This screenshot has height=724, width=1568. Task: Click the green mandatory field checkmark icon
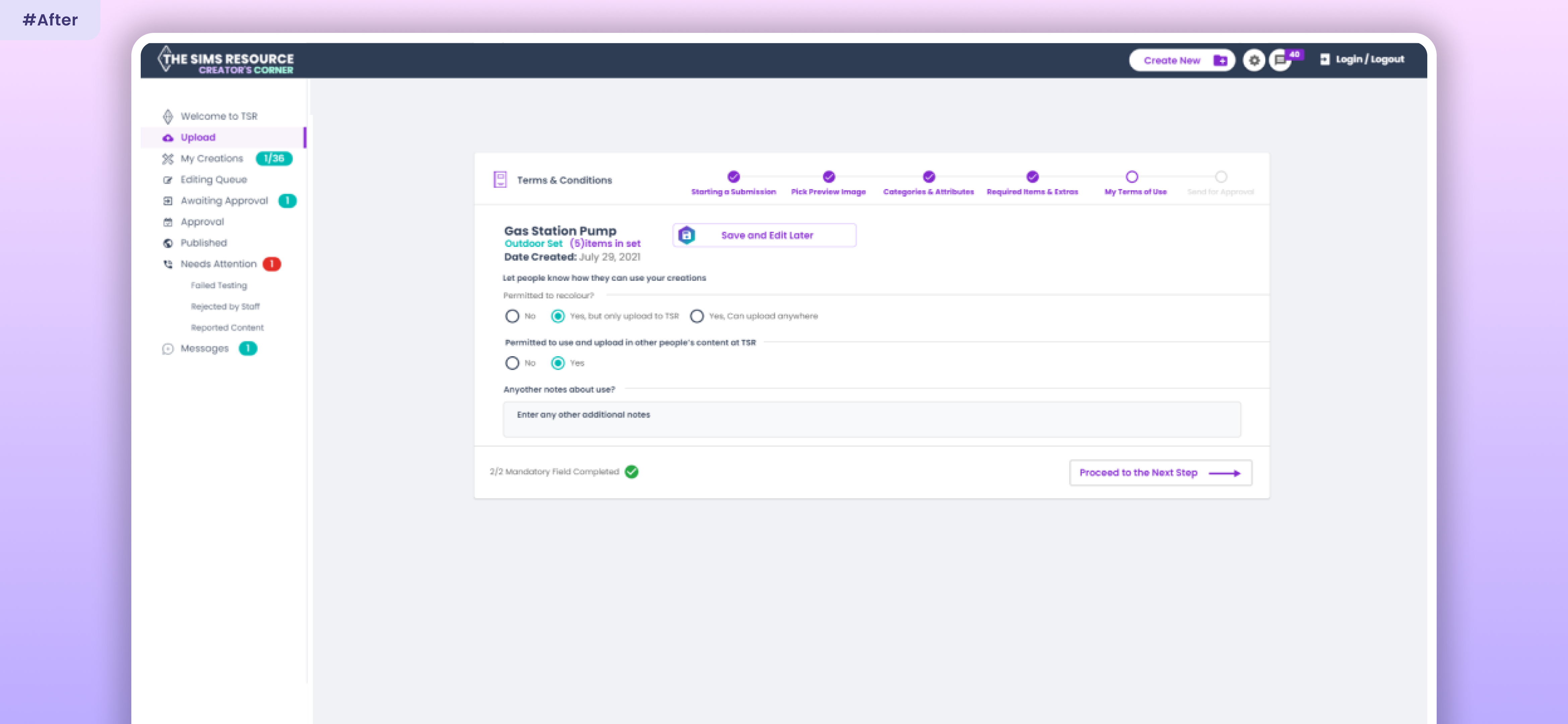(631, 472)
